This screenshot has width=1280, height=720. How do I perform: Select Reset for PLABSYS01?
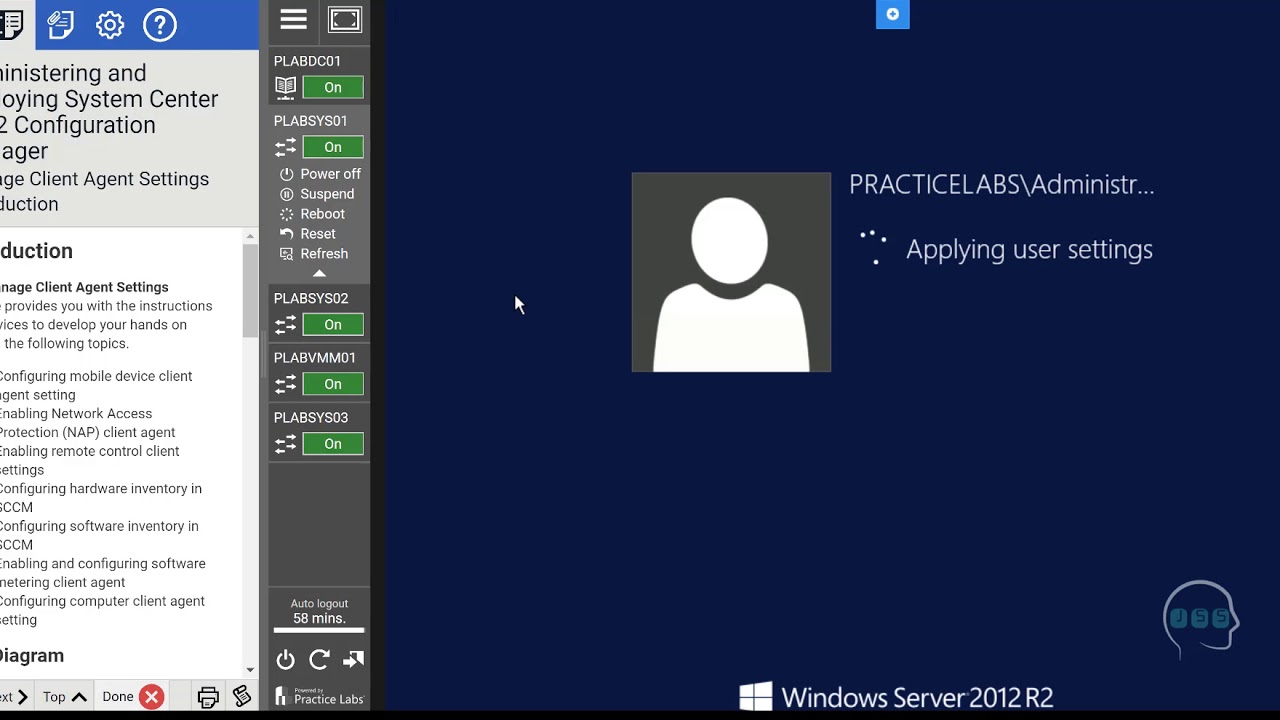(x=308, y=234)
